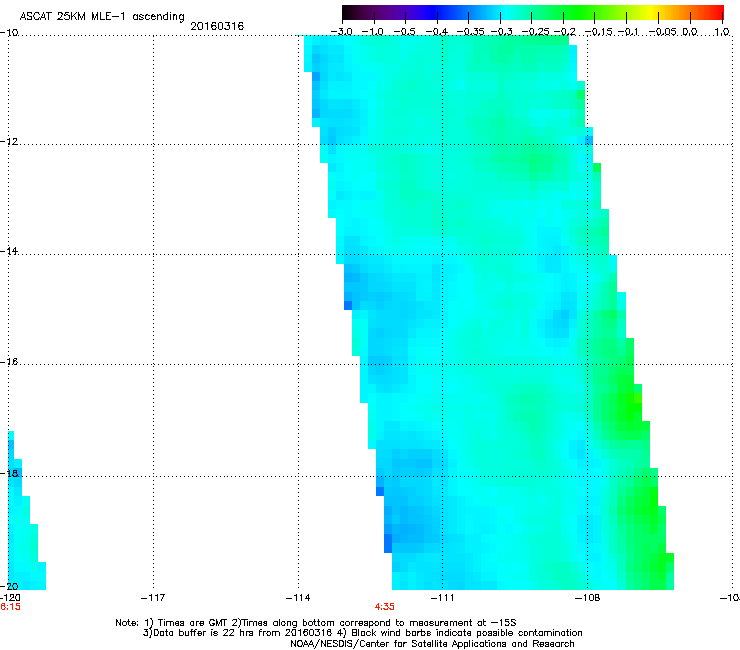Click the latitude label -12
Image resolution: width=740 pixels, height=650 pixels.
tap(9, 142)
